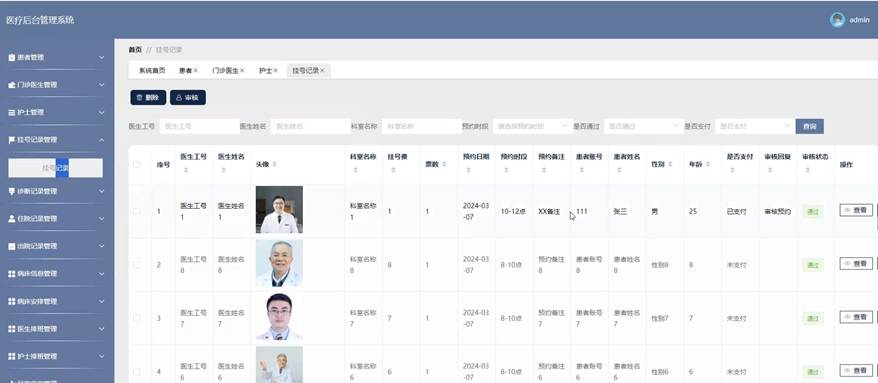Image resolution: width=878 pixels, height=383 pixels.
Task: Sort by the 头像 column arrows
Action: click(274, 164)
